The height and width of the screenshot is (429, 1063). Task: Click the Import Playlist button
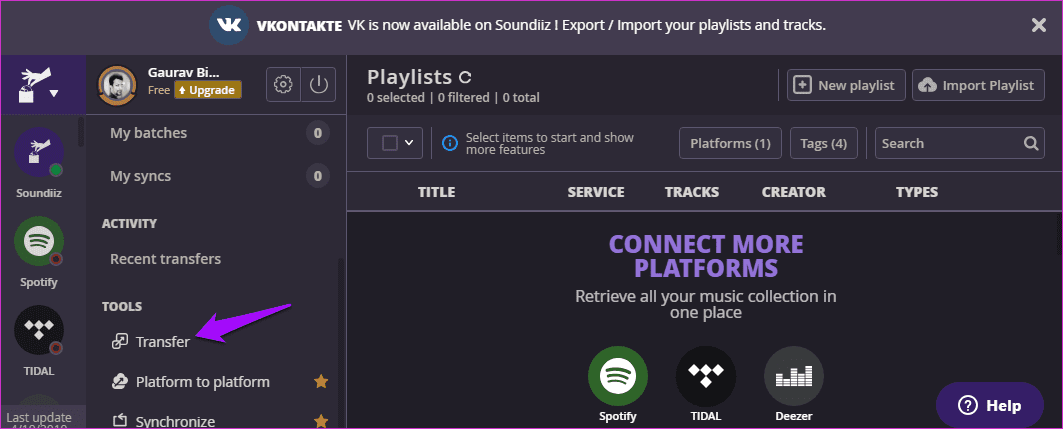coord(978,85)
